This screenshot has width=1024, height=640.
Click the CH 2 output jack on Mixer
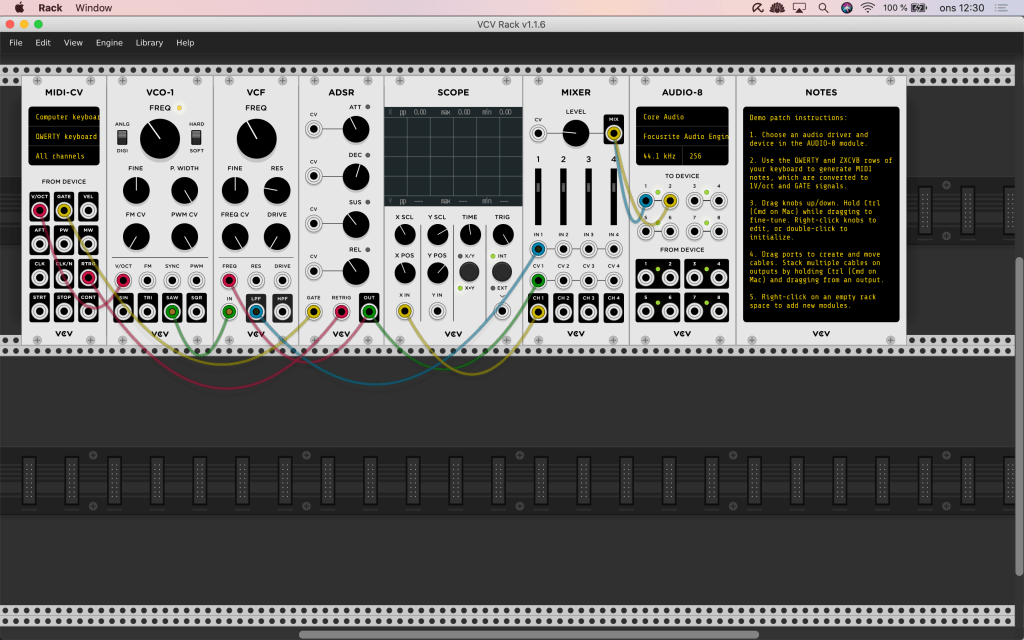click(x=563, y=312)
